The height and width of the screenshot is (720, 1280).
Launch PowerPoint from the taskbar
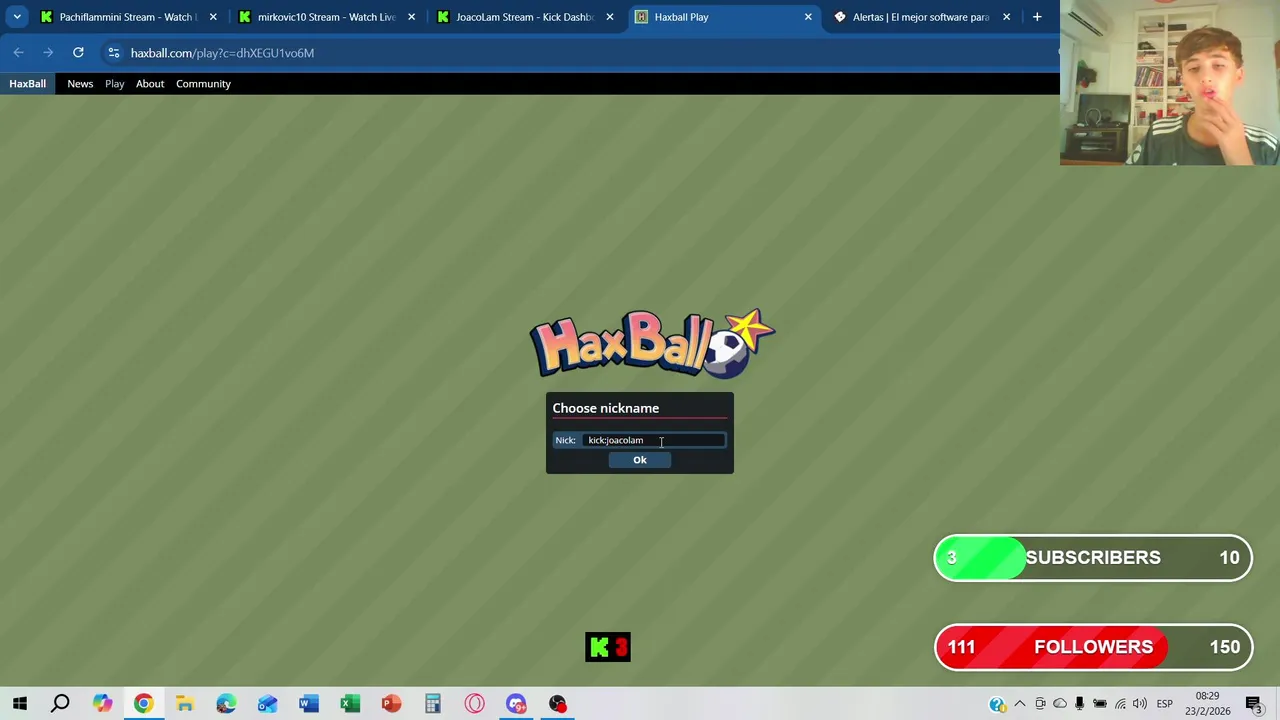[391, 704]
